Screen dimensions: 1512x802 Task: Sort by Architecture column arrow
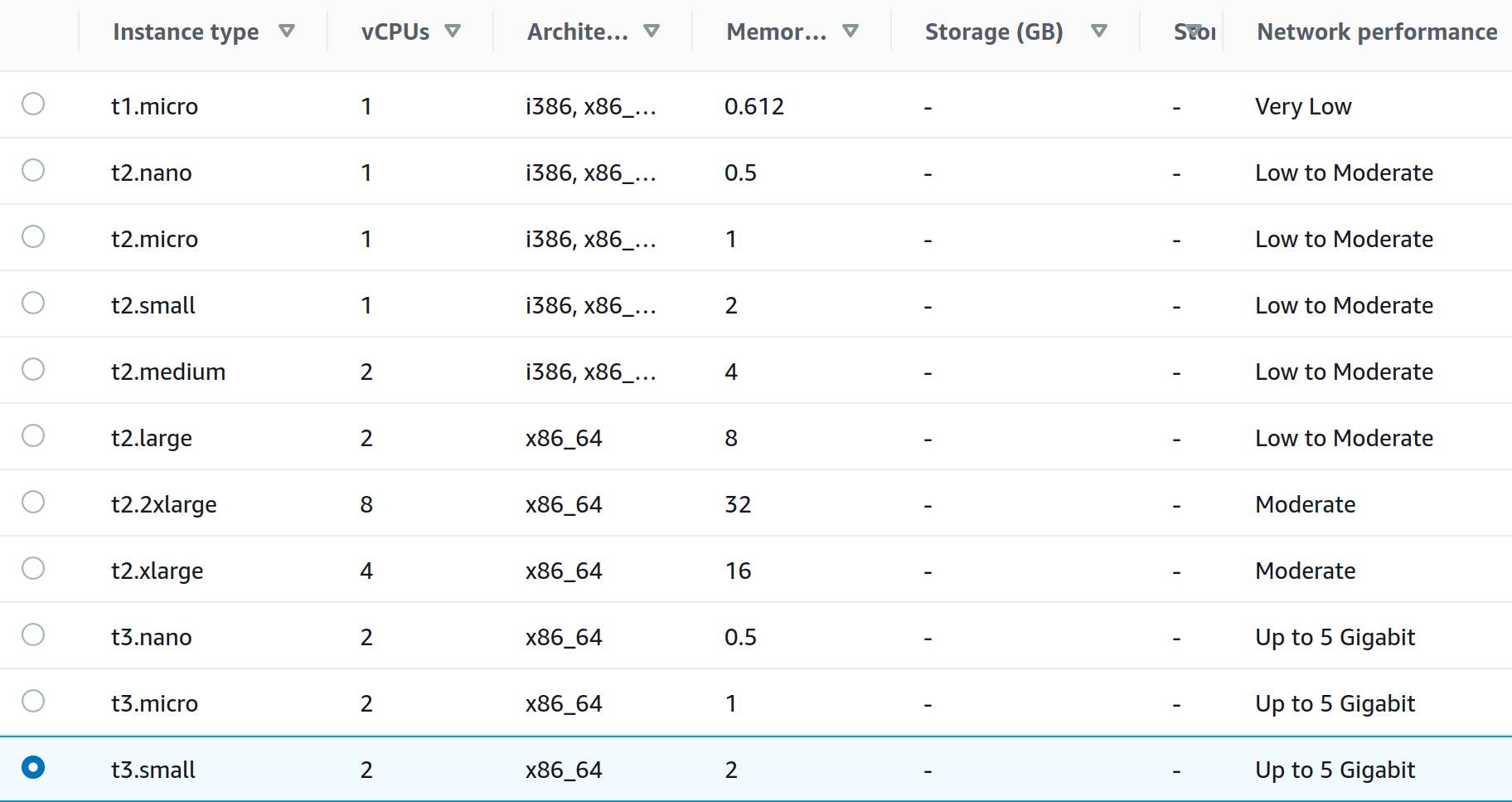[652, 32]
